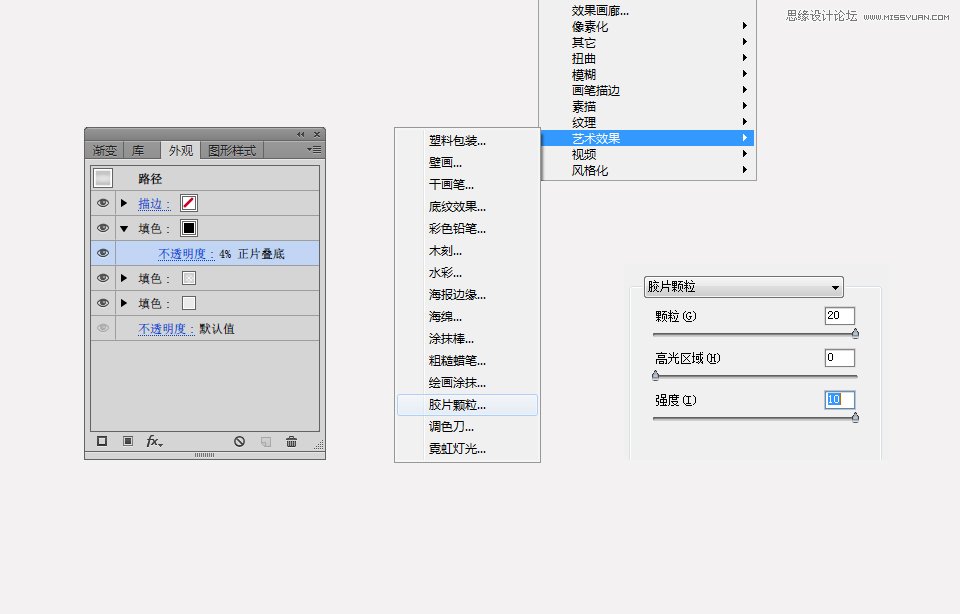Click the 强度 value field showing 10
This screenshot has height=614, width=960.
coord(839,400)
